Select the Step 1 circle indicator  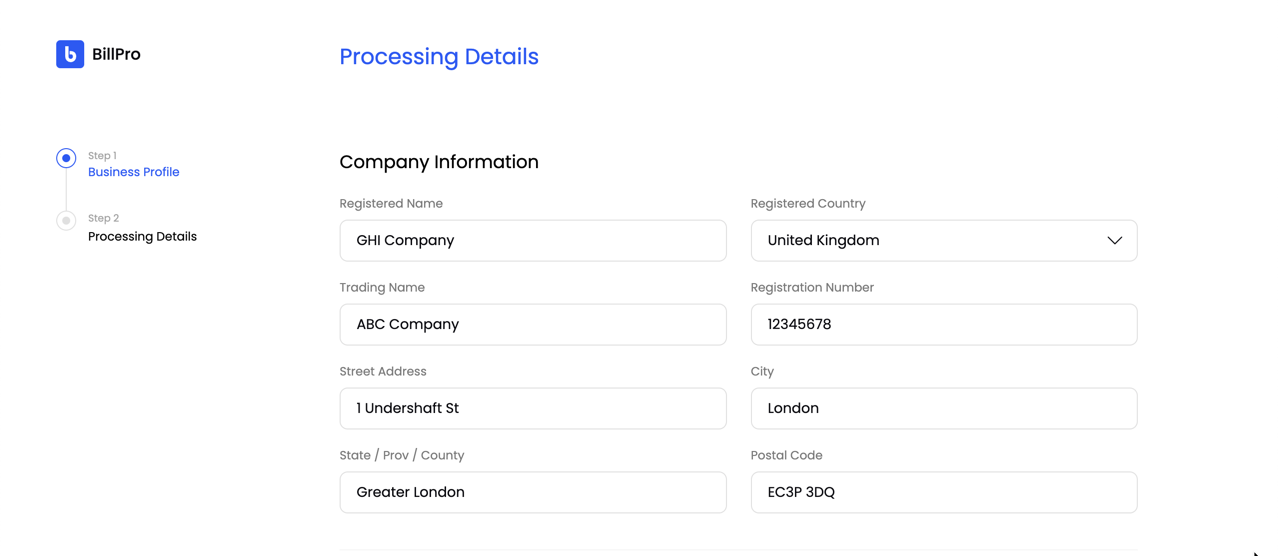(x=66, y=158)
